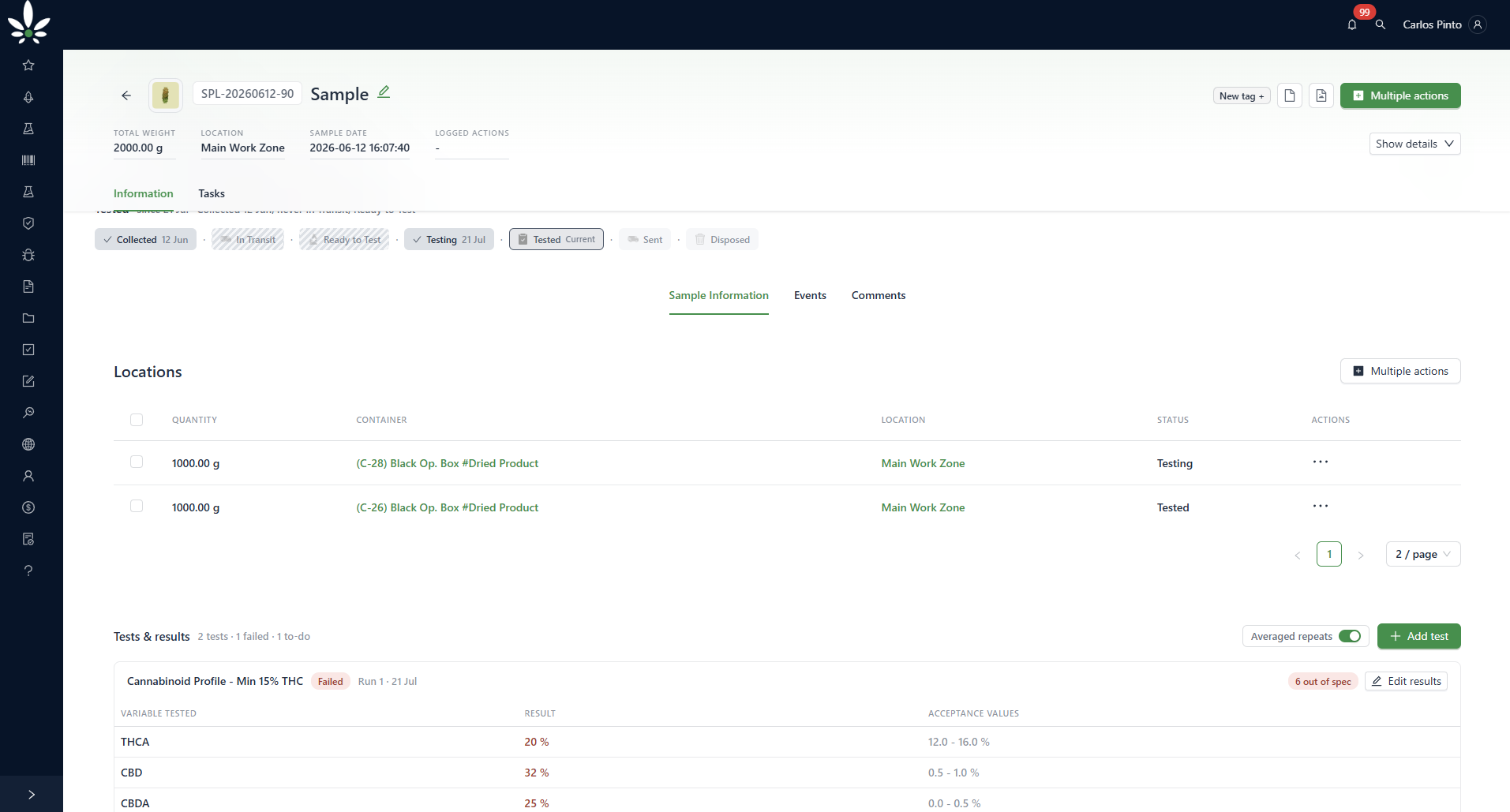This screenshot has height=812, width=1510.
Task: Go back with the left arrow
Action: (126, 95)
